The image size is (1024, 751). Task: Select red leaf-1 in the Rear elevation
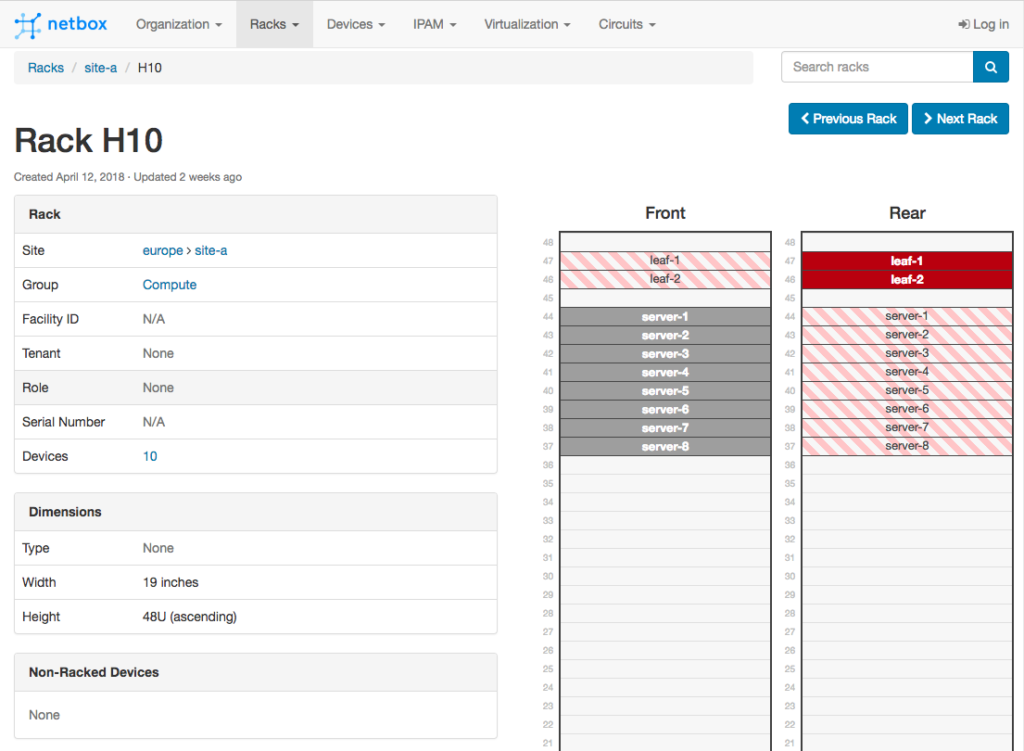point(907,261)
